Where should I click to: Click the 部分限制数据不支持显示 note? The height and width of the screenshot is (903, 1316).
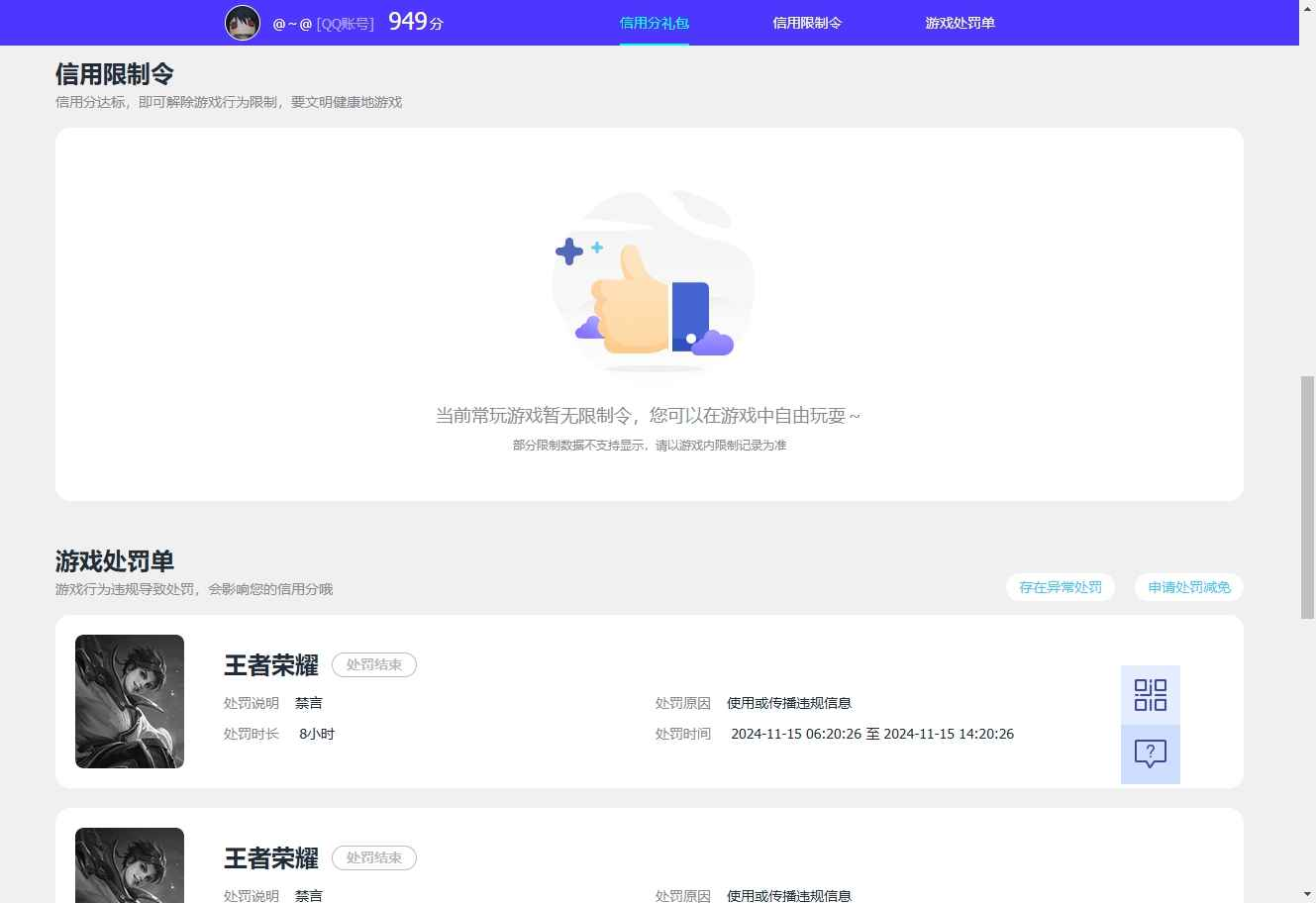[x=650, y=446]
